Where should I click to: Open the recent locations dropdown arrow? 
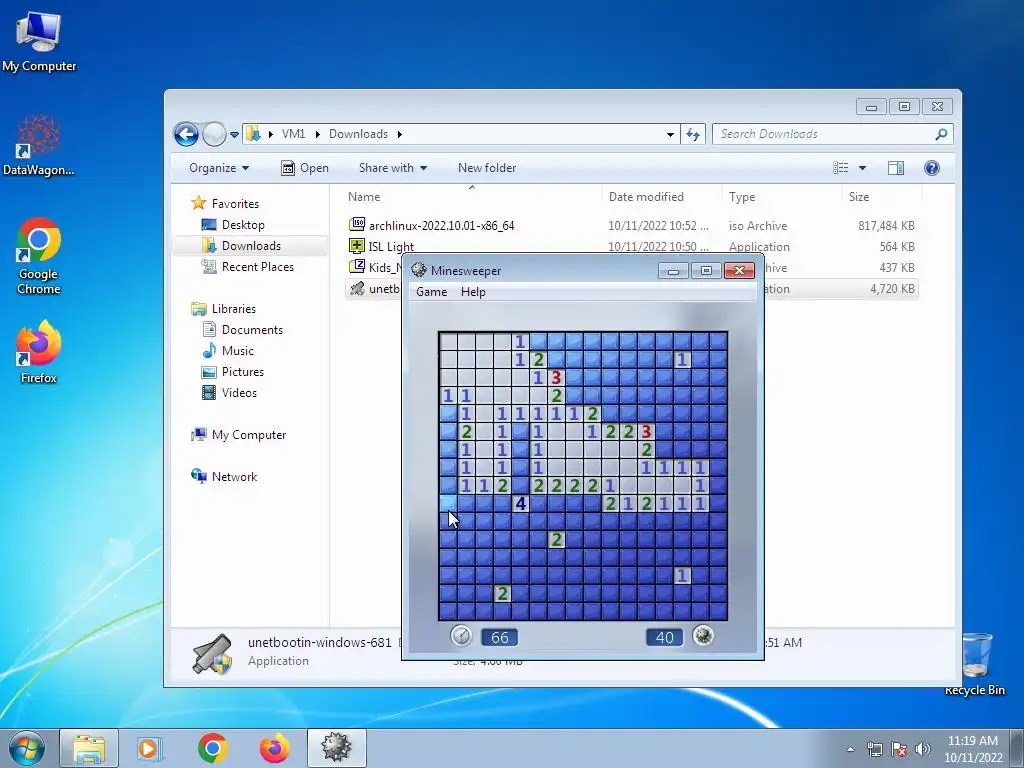[234, 135]
